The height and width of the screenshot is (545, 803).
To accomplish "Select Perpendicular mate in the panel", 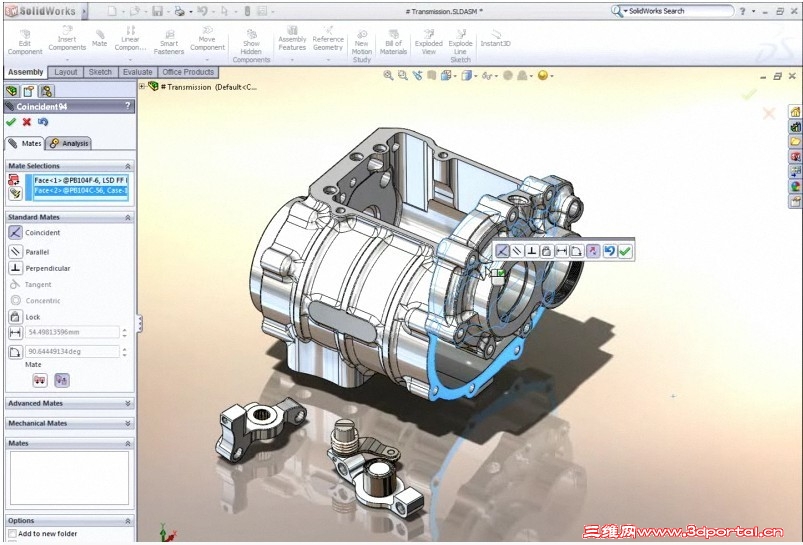I will pos(15,268).
